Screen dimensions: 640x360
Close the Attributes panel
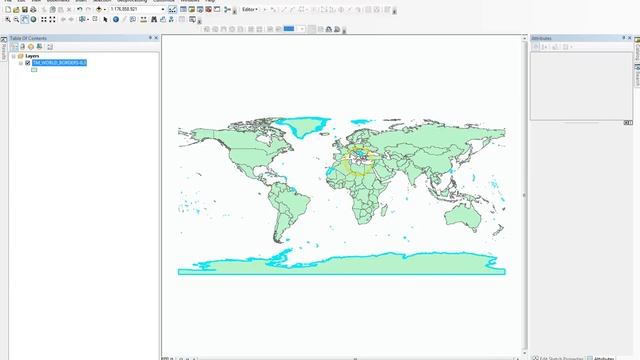click(x=629, y=38)
